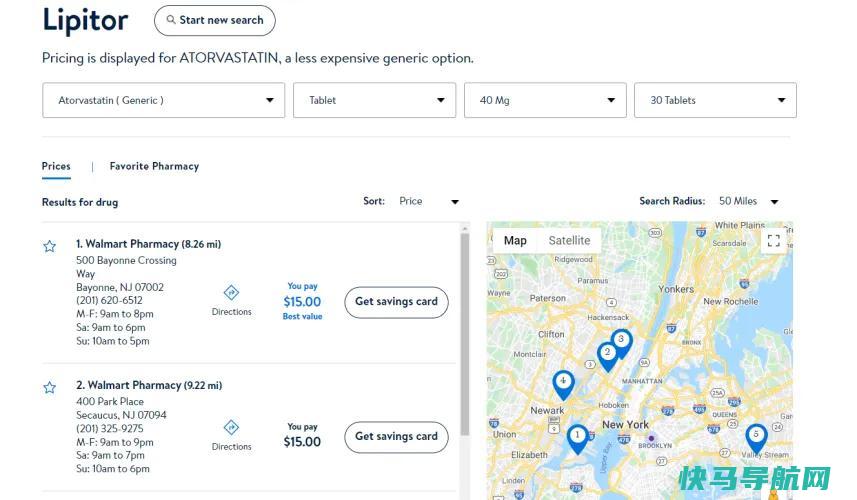857x500 pixels.
Task: Open the Atorvastatin (Generic) drug dropdown
Action: [x=163, y=100]
